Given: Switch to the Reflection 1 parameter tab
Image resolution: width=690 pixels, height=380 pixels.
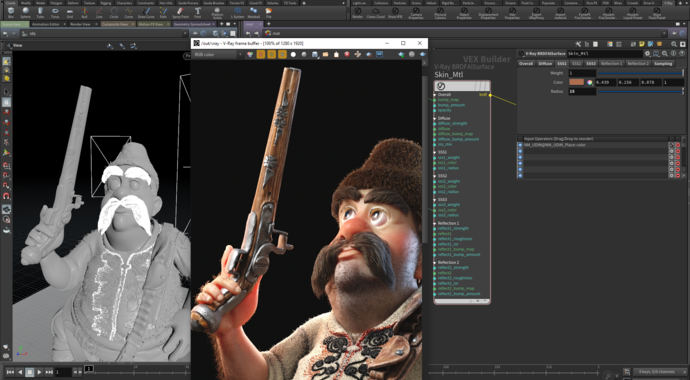Looking at the screenshot, I should (612, 63).
